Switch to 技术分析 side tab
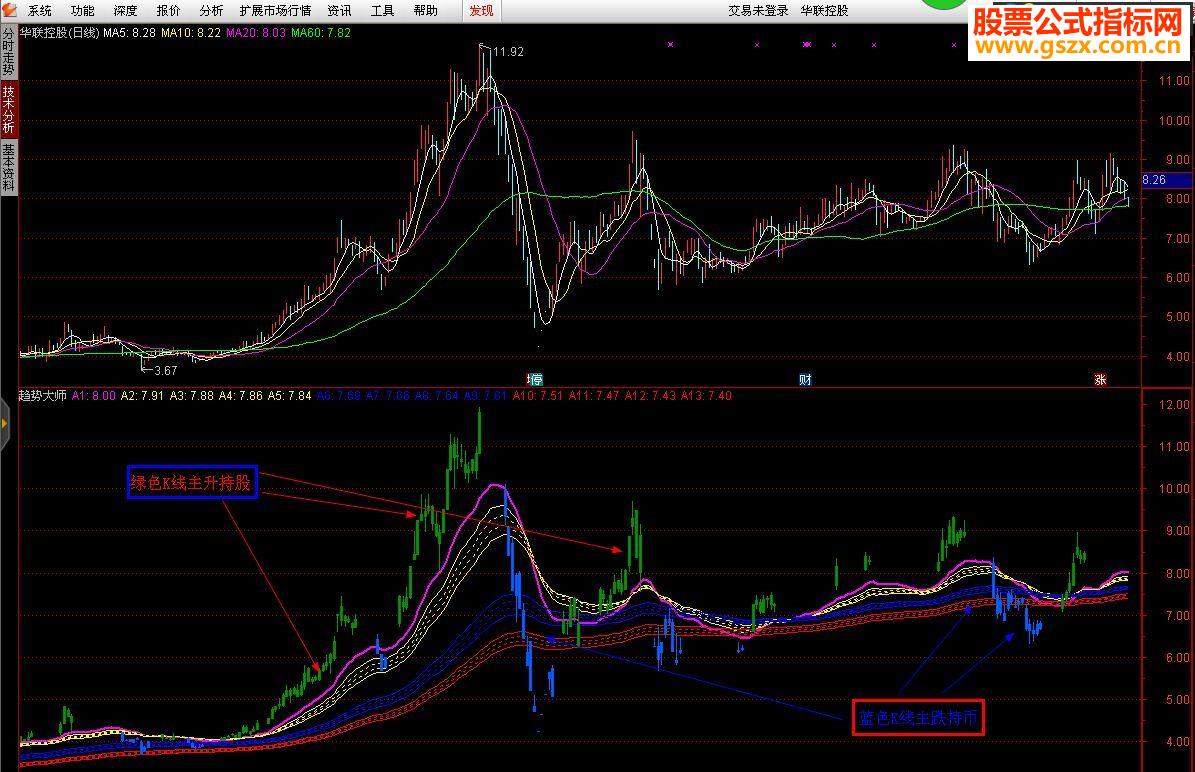 click(8, 109)
